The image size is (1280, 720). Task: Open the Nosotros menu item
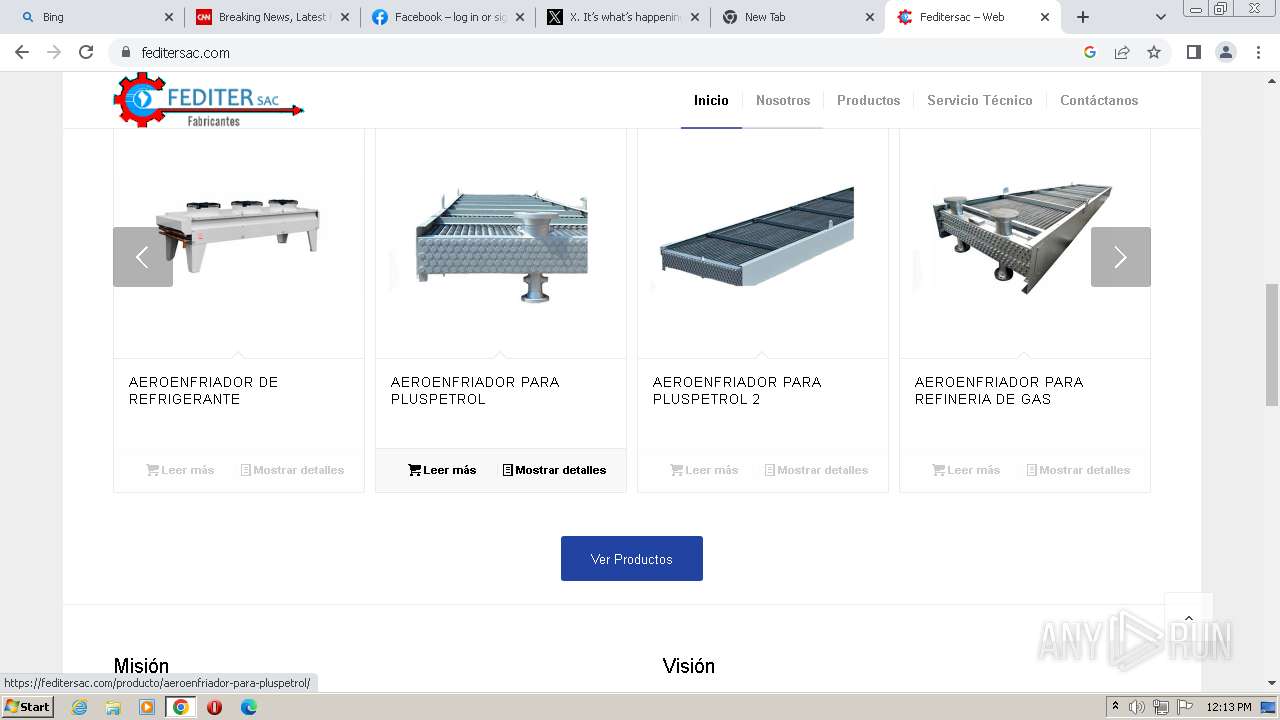point(783,100)
